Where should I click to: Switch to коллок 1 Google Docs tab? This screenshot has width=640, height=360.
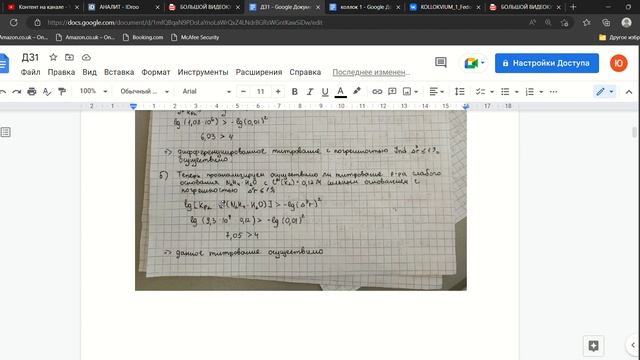click(x=364, y=7)
